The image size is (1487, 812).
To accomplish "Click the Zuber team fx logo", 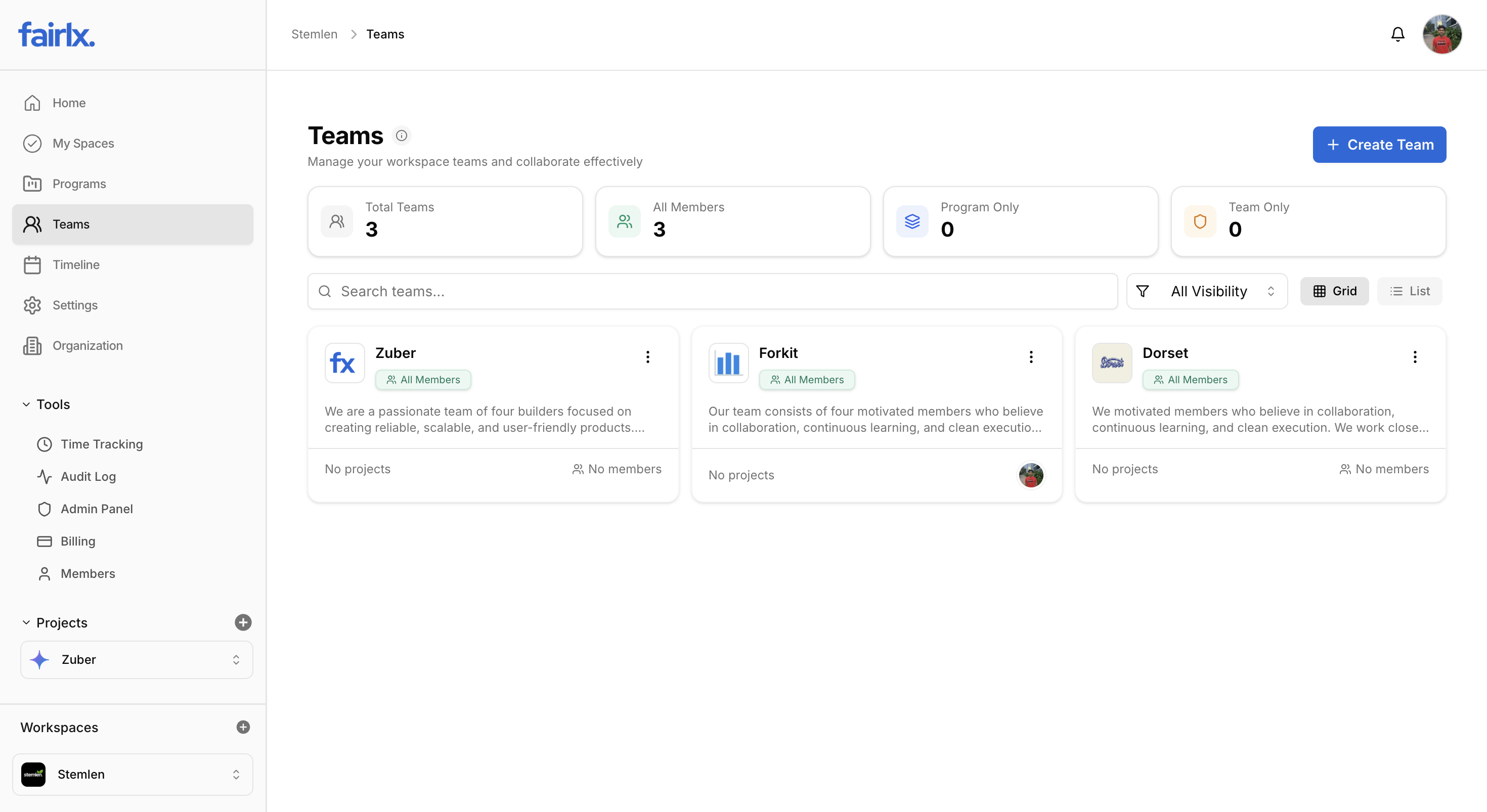I will tap(344, 363).
